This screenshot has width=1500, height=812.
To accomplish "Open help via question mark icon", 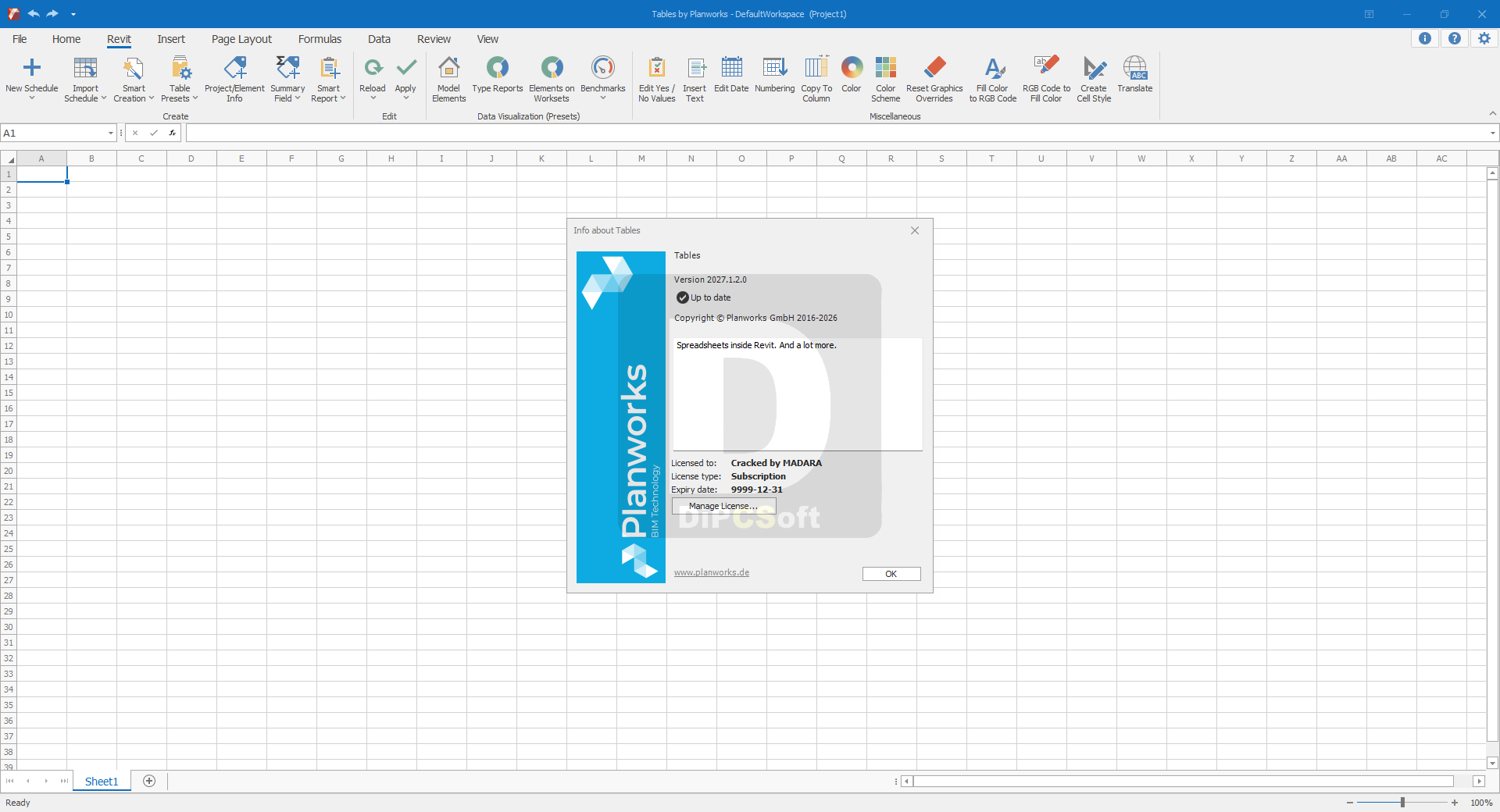I will [1455, 38].
